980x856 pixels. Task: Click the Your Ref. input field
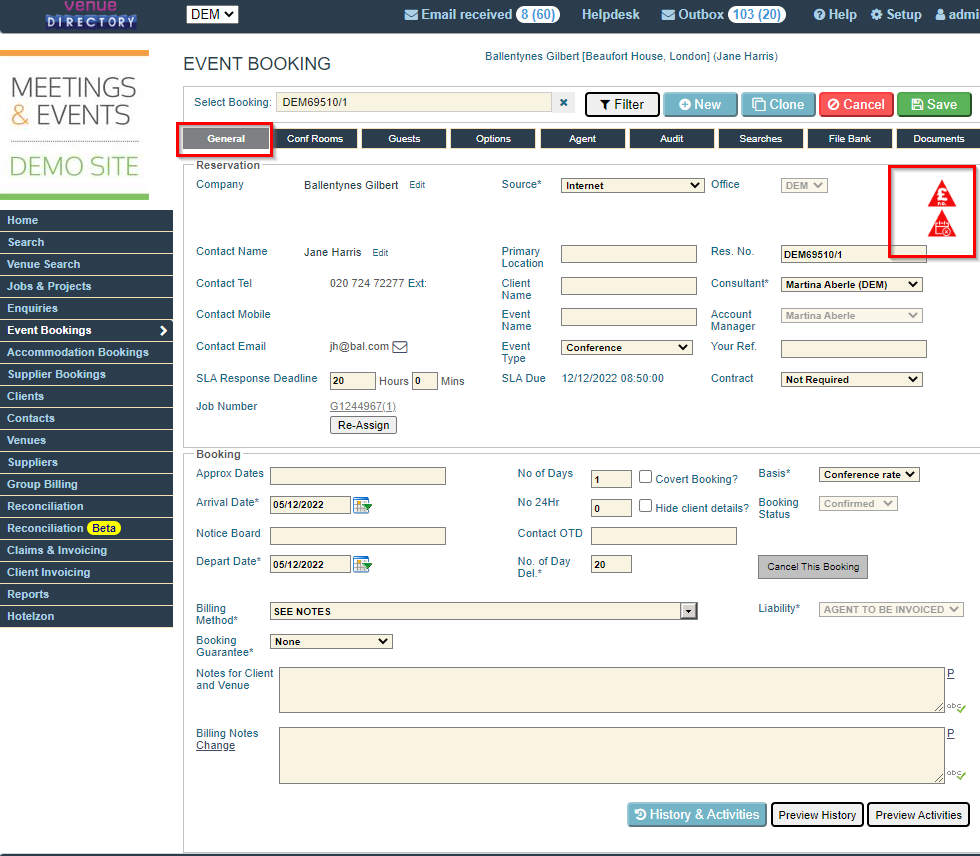pos(853,349)
